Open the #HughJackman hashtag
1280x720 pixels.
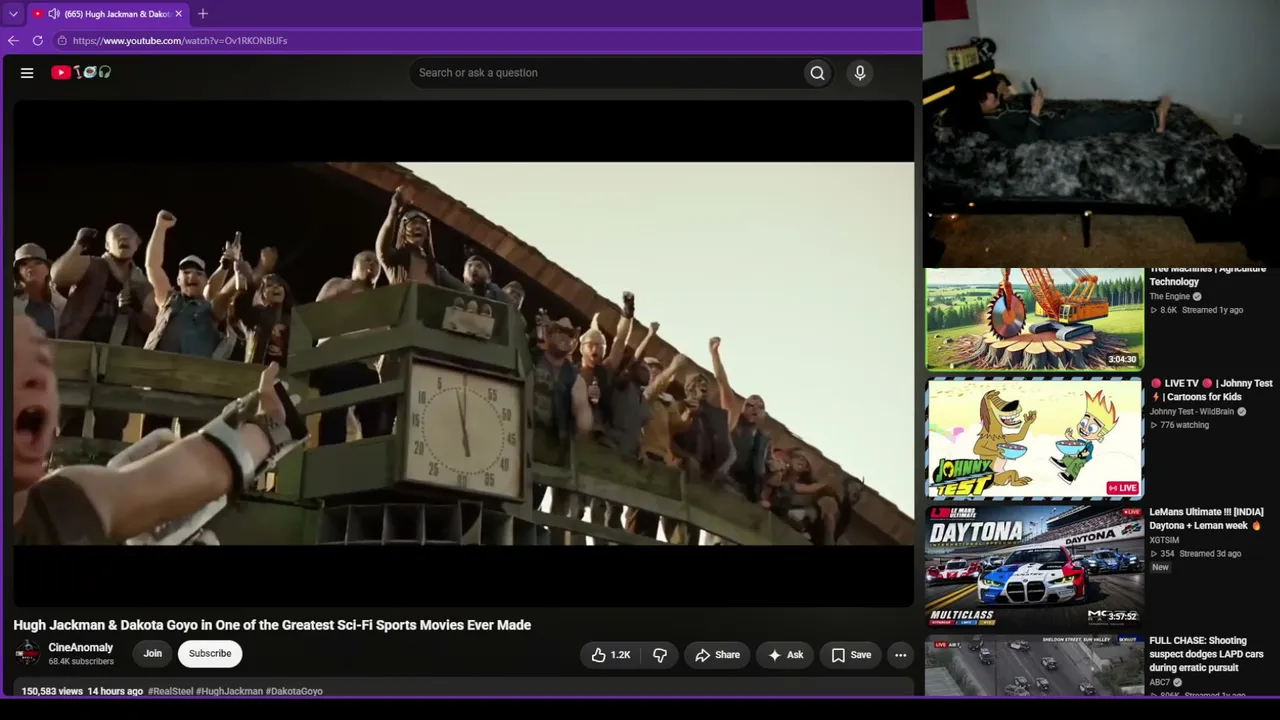coord(229,691)
